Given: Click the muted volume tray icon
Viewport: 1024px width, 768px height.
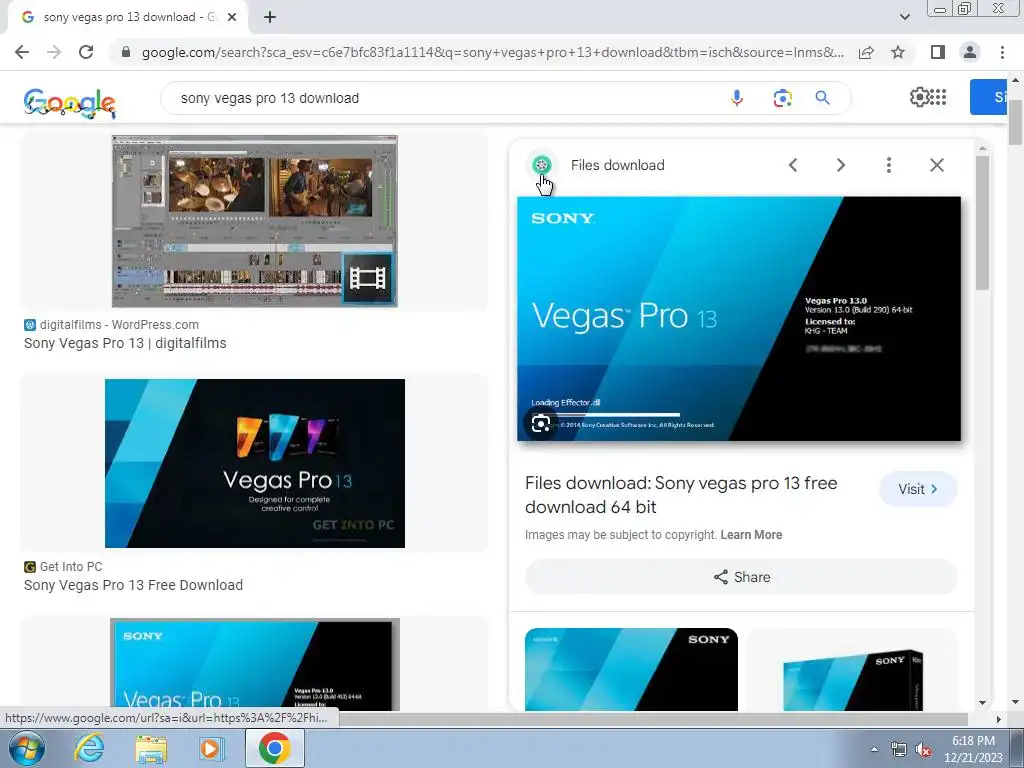Looking at the screenshot, I should (x=923, y=749).
